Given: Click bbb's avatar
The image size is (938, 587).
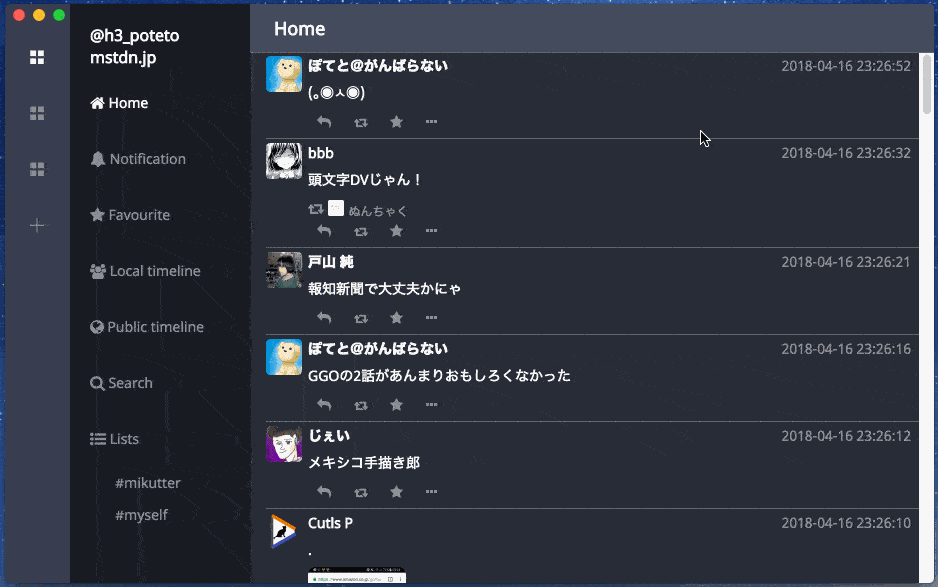Looking at the screenshot, I should [284, 161].
